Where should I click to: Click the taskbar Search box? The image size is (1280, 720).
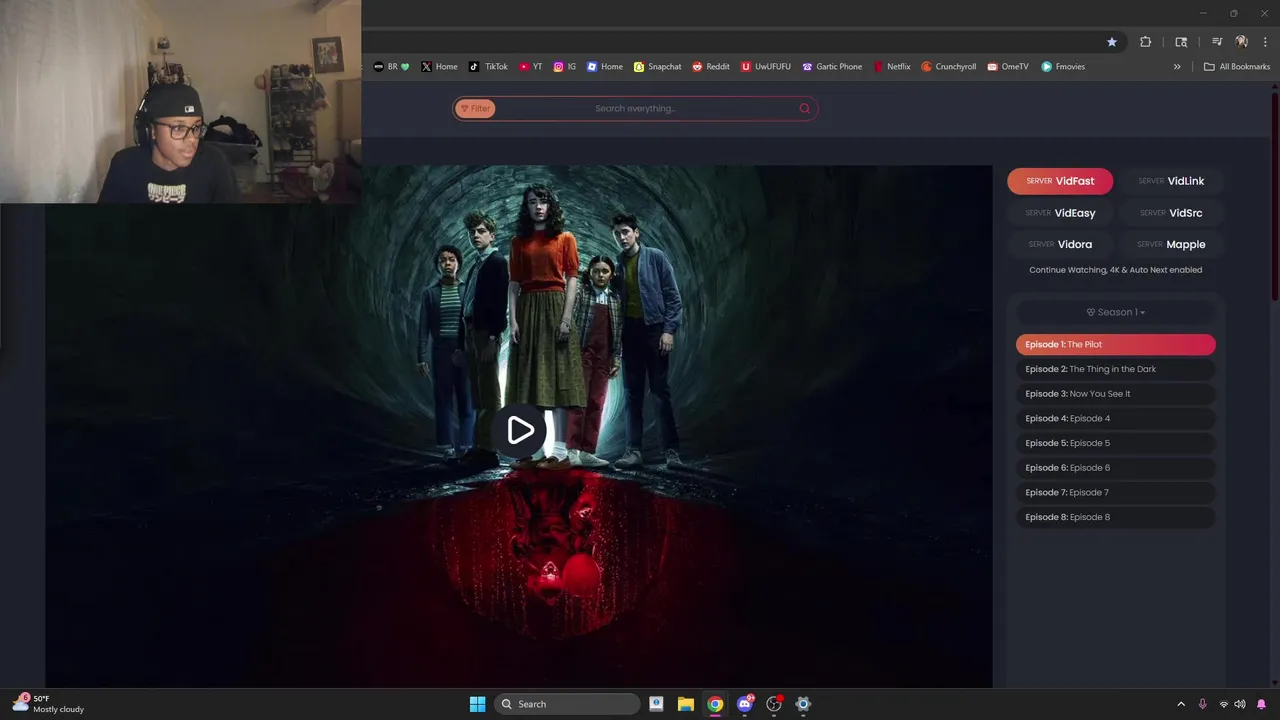tap(568, 704)
